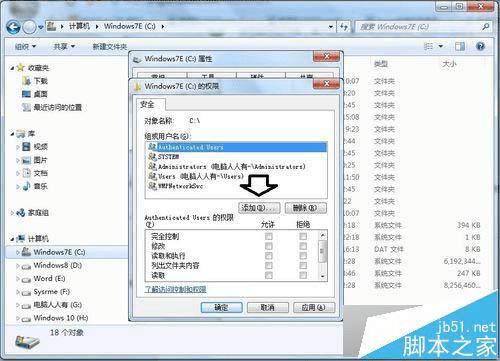Image resolution: width=500 pixels, height=361 pixels.
Task: Close the Windows7E (C:) 的权限 dialog
Action: pyautogui.click(x=327, y=84)
